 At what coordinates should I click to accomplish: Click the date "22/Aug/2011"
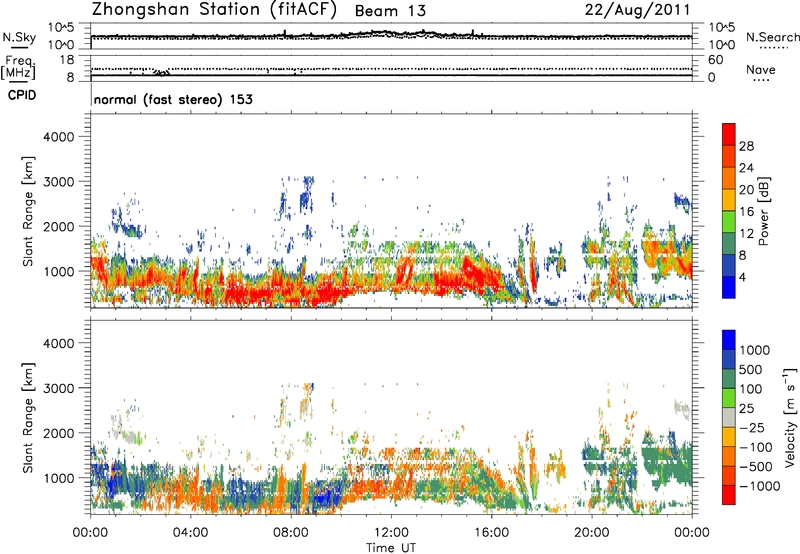pyautogui.click(x=637, y=10)
